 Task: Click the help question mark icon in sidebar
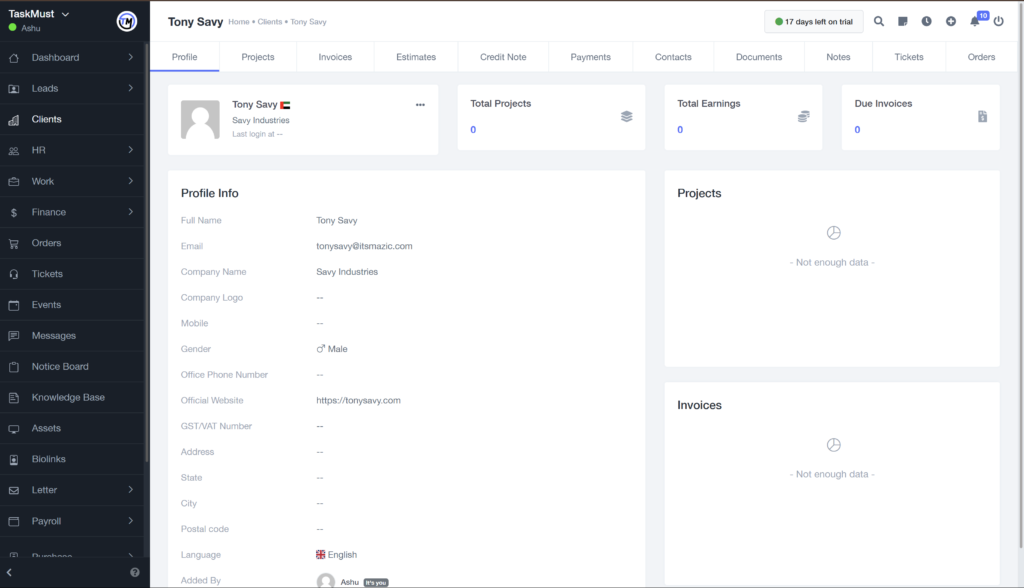point(135,572)
